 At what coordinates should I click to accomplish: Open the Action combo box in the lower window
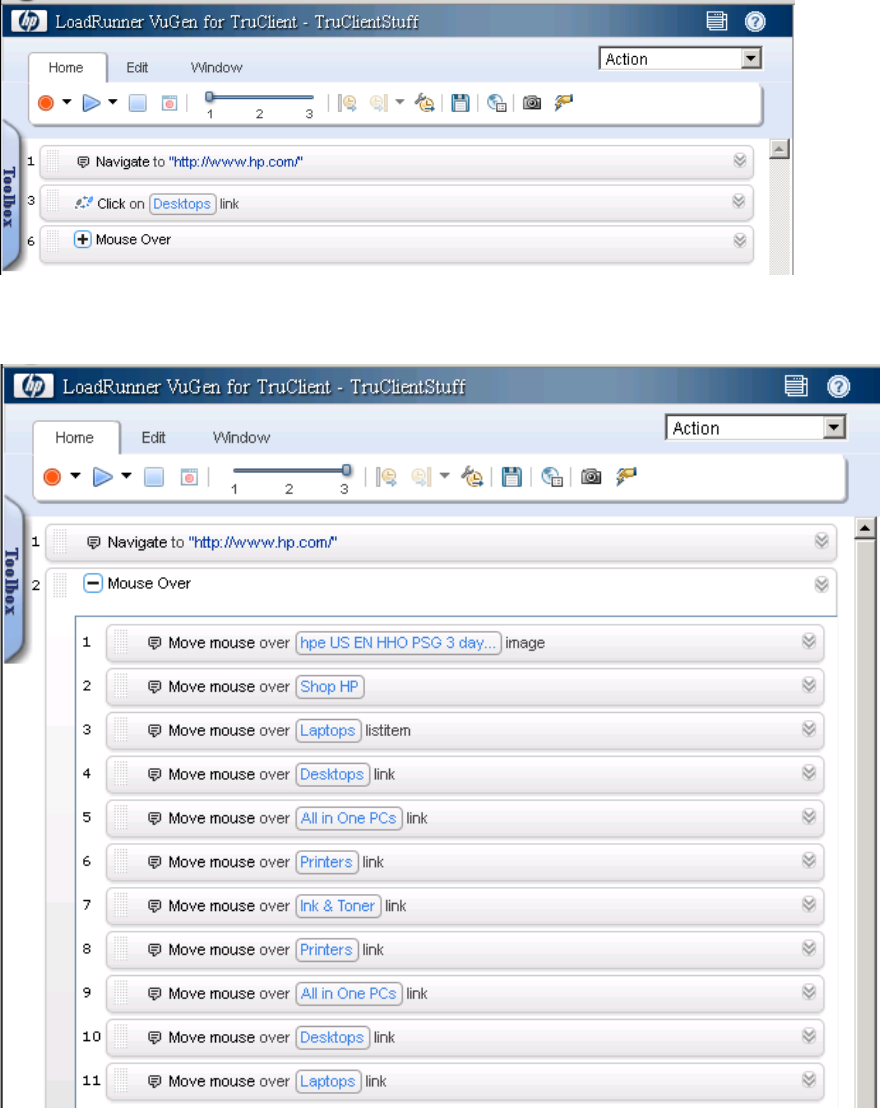tap(756, 428)
